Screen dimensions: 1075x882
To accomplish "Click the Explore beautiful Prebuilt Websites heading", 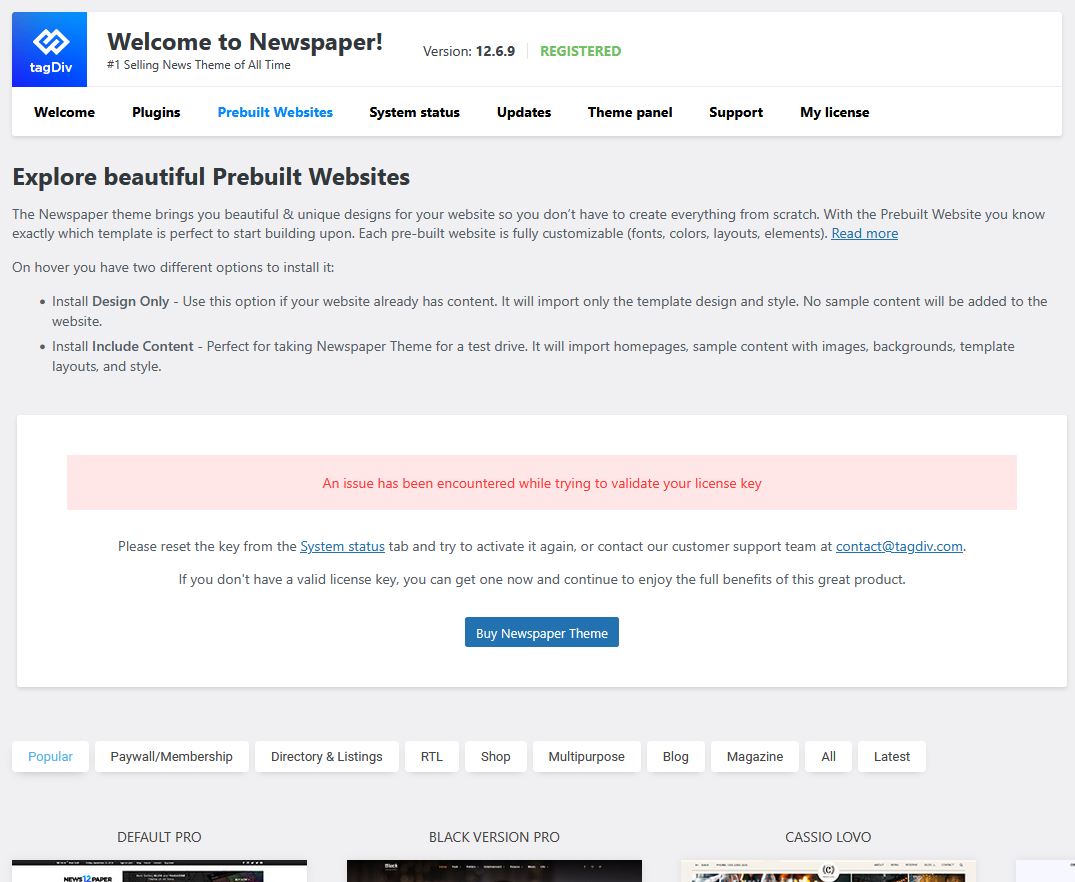I will pyautogui.click(x=211, y=177).
